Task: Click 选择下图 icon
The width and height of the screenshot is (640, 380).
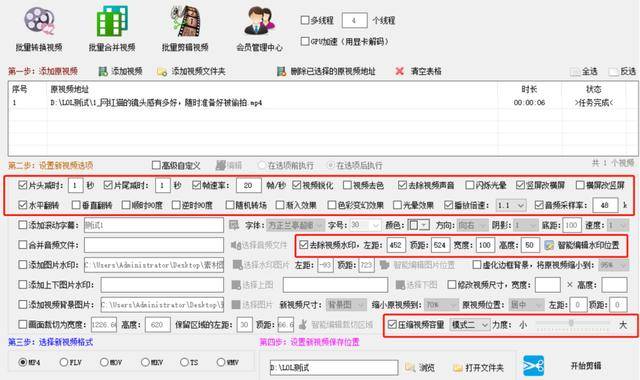Action: [400, 285]
